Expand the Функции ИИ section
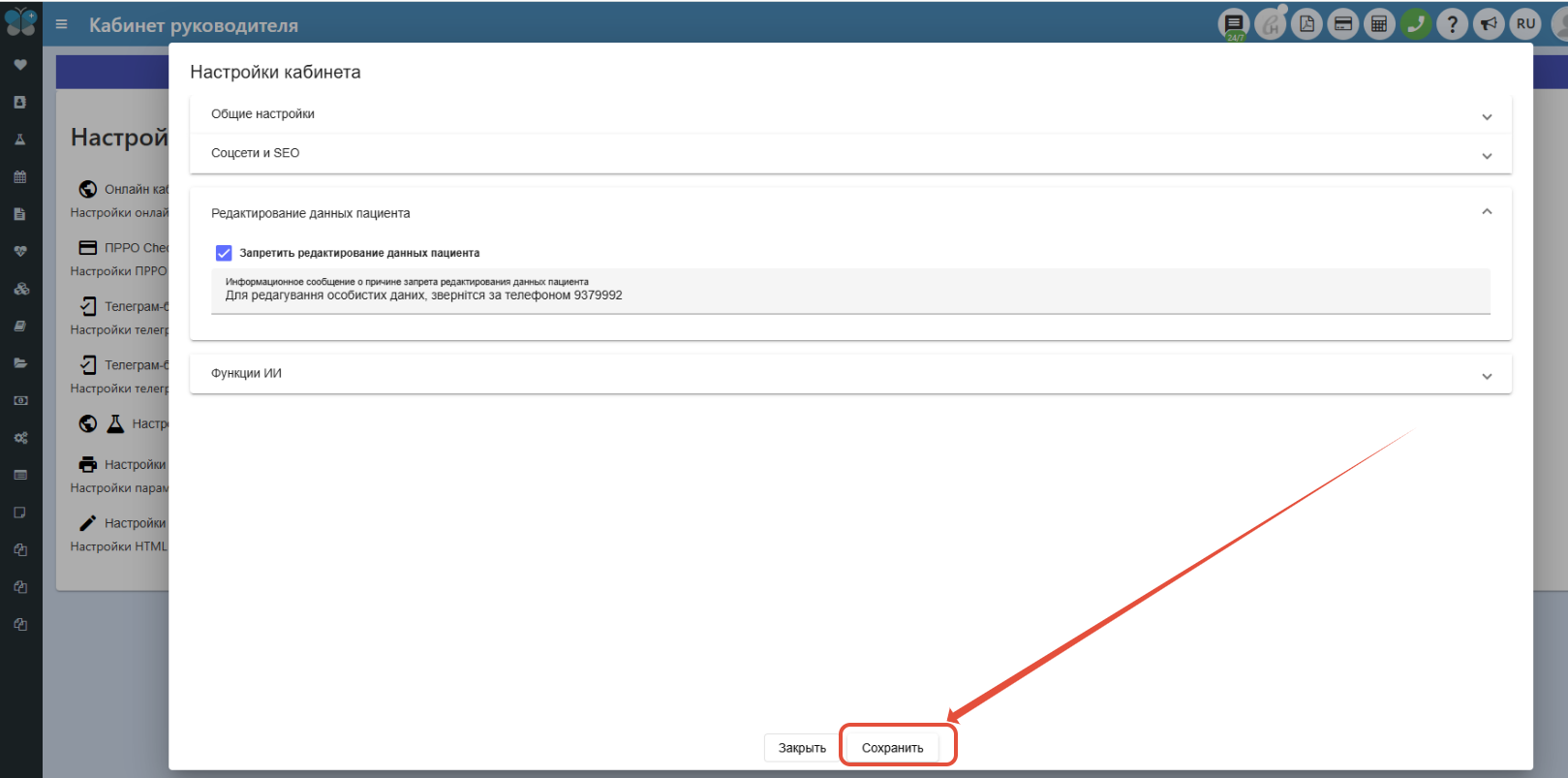1568x778 pixels. point(850,373)
